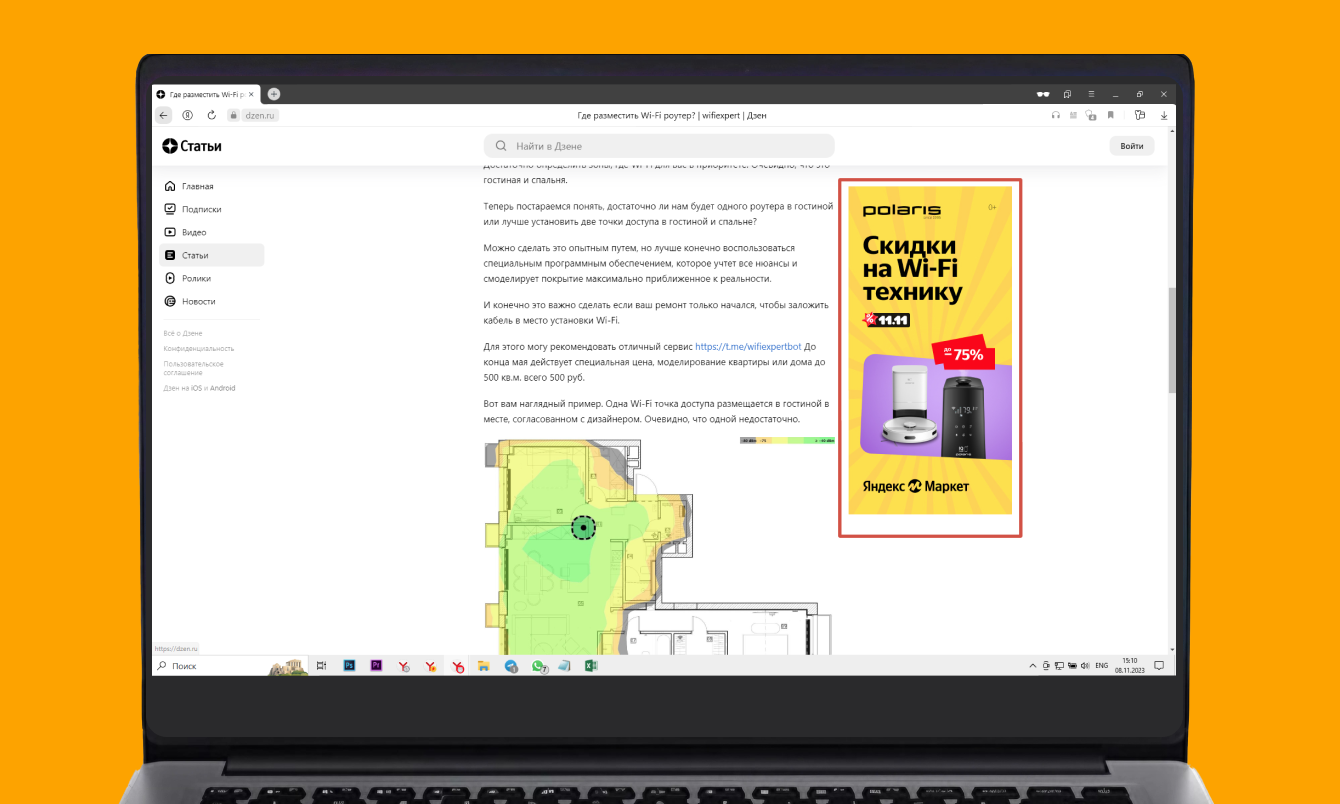
Task: Click the Конфиденциальность footer link
Action: pos(199,348)
